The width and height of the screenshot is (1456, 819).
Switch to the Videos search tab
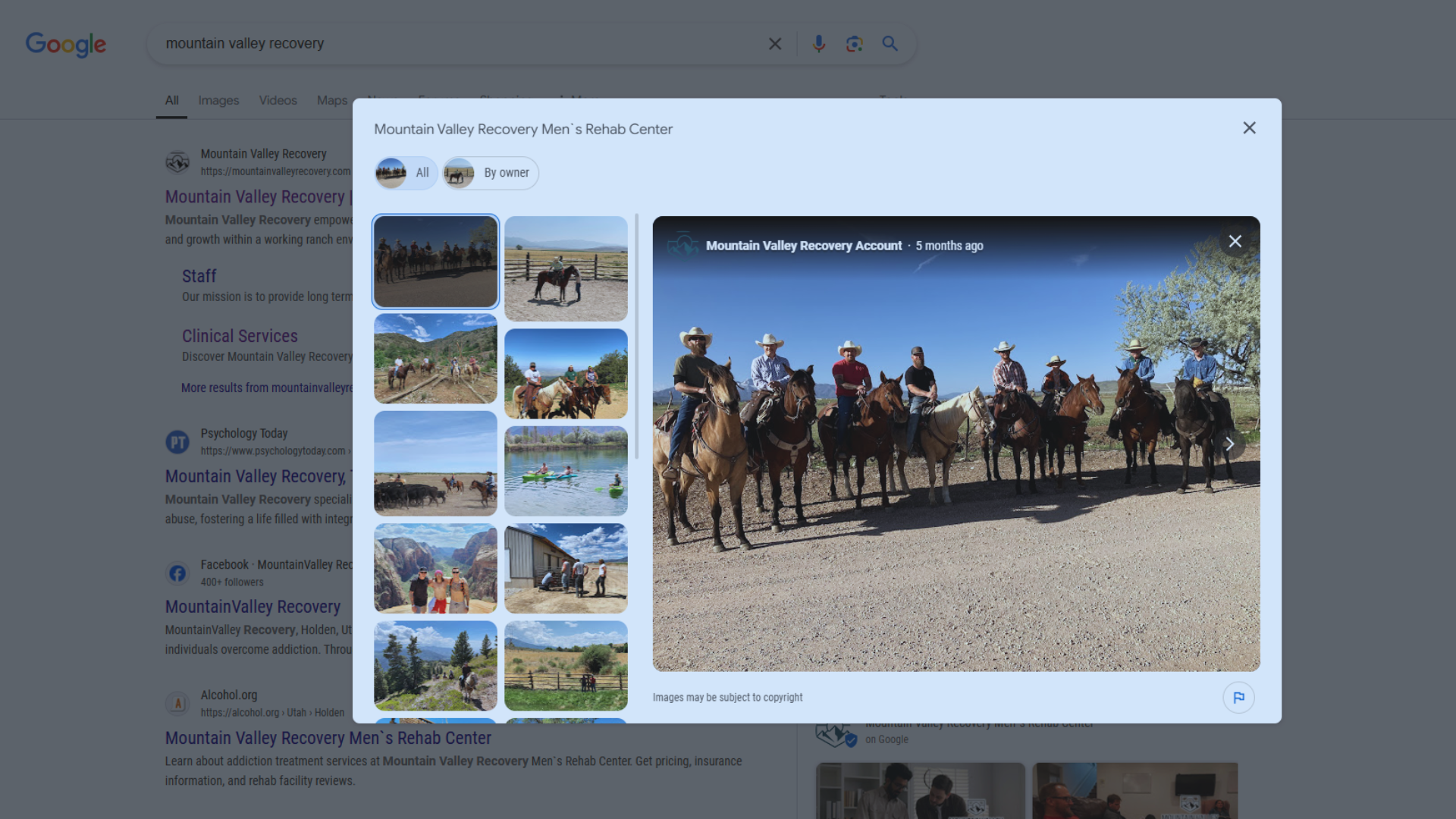[x=278, y=100]
